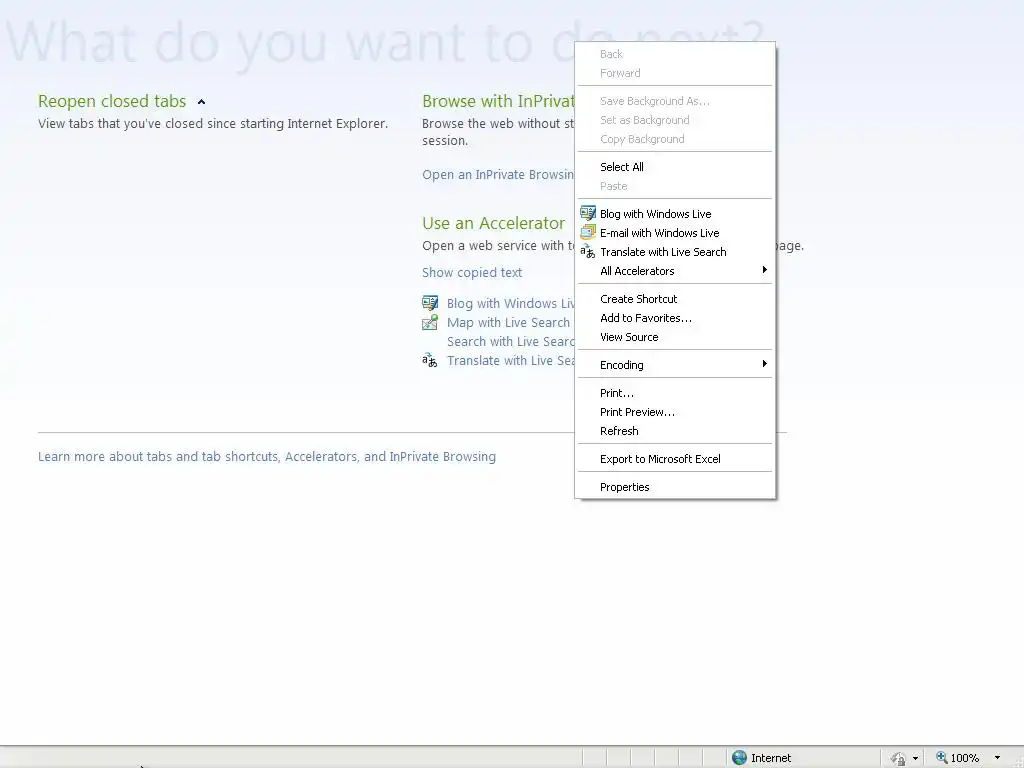
Task: Open the security lock dropdown arrow in status bar
Action: tap(915, 758)
